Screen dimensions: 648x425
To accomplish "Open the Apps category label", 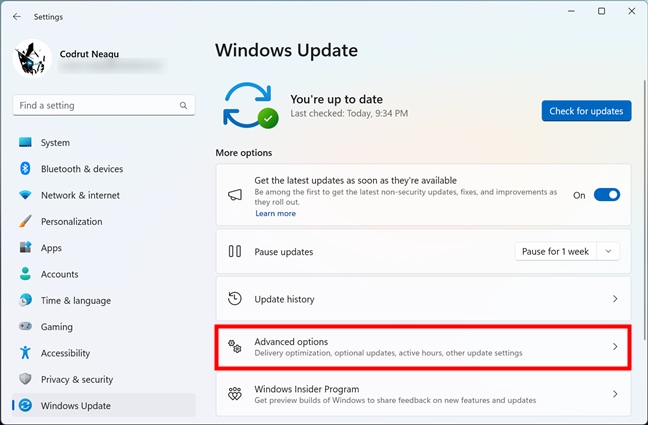I will (51, 248).
